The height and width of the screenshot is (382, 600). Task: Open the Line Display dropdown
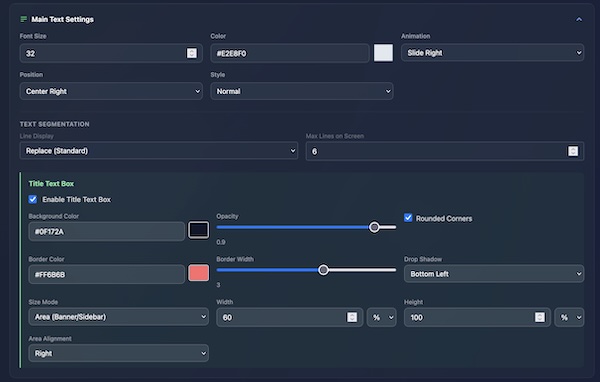[159, 151]
